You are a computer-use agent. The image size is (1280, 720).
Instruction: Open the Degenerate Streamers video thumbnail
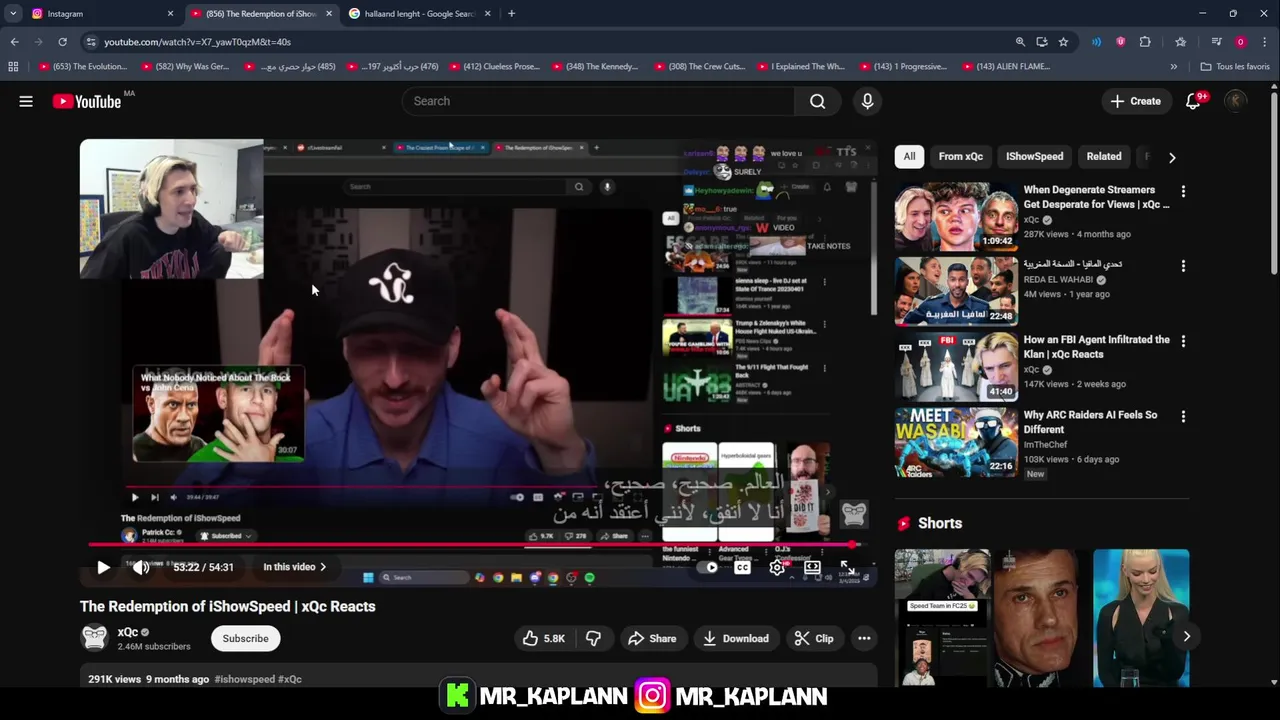956,216
